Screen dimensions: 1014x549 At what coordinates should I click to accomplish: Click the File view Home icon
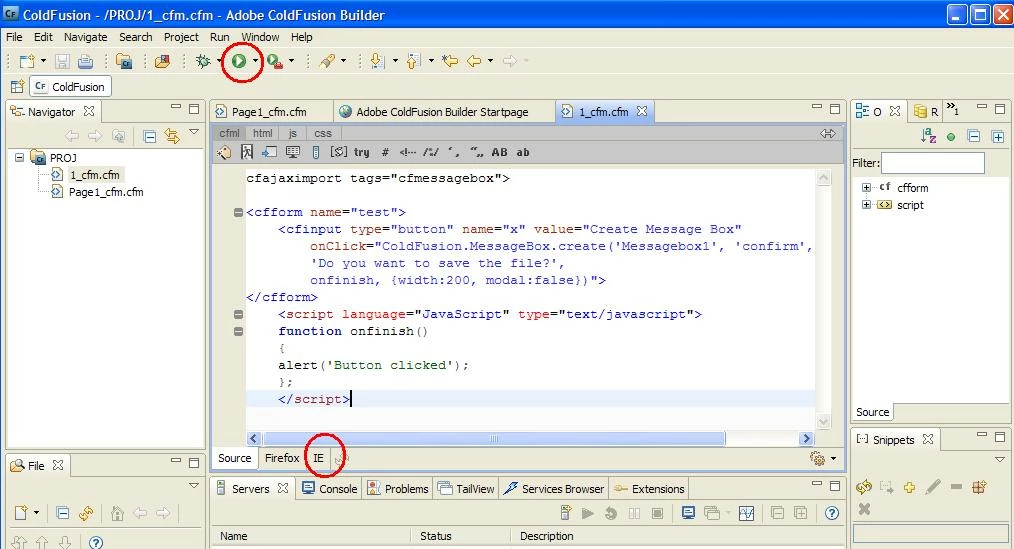coord(117,513)
